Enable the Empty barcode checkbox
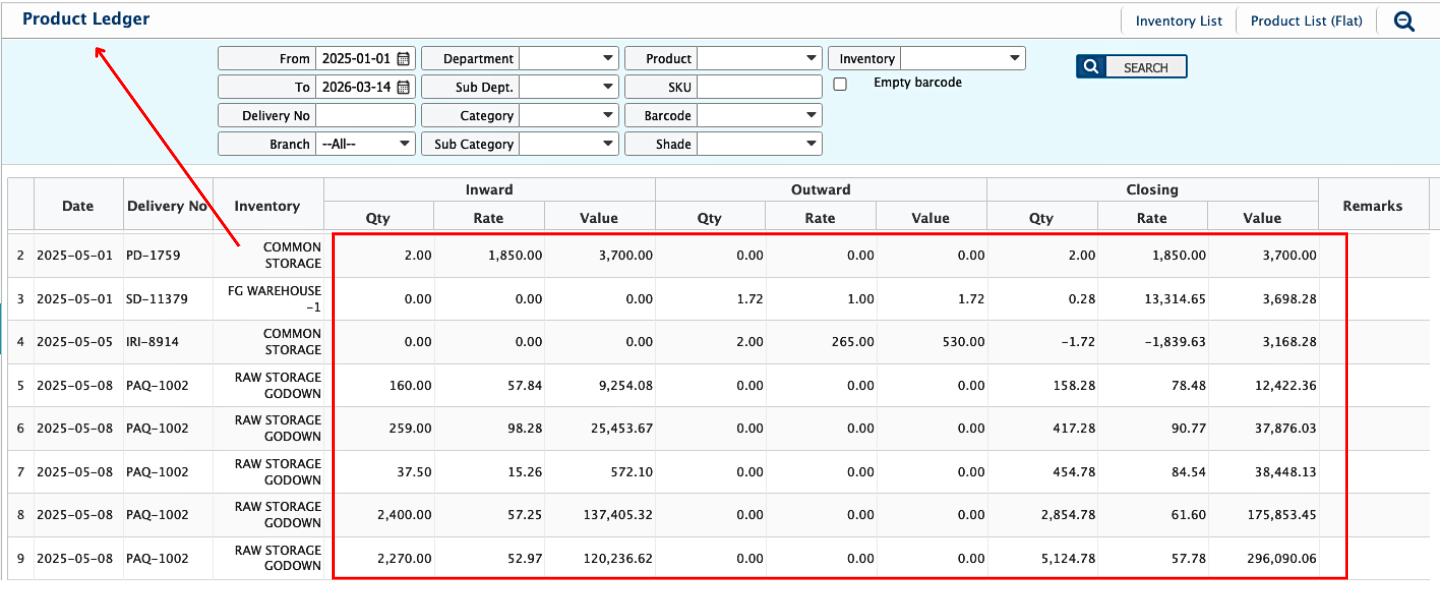Viewport: 1440px width, 601px height. pos(840,84)
